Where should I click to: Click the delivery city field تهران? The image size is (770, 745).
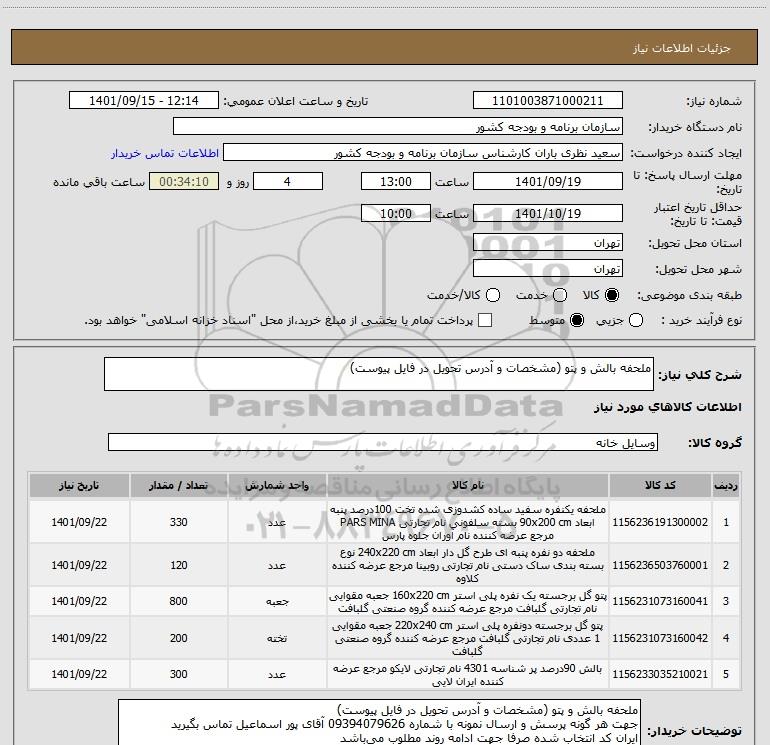[x=548, y=268]
